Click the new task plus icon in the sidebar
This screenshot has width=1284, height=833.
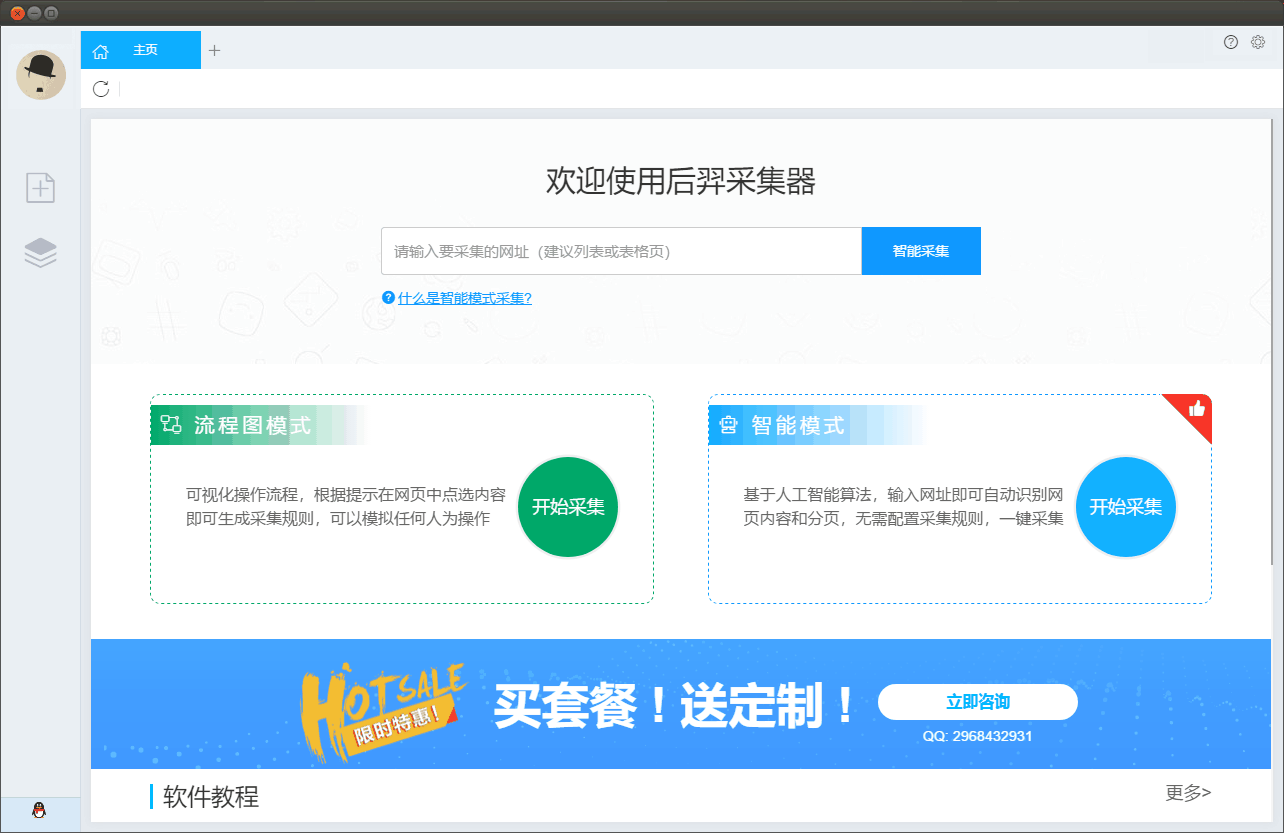click(40, 188)
